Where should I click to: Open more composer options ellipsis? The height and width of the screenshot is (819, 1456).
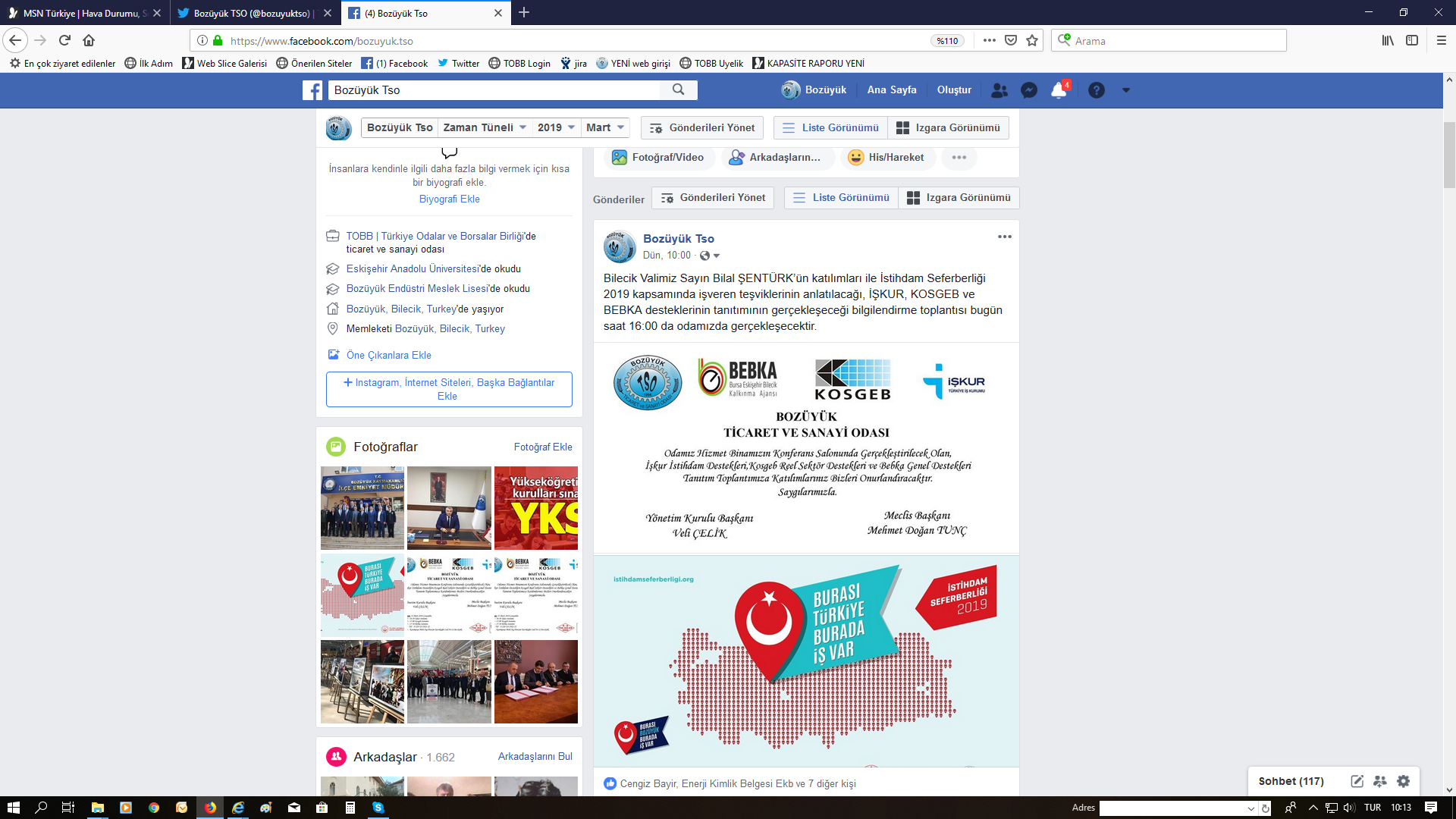tap(959, 157)
